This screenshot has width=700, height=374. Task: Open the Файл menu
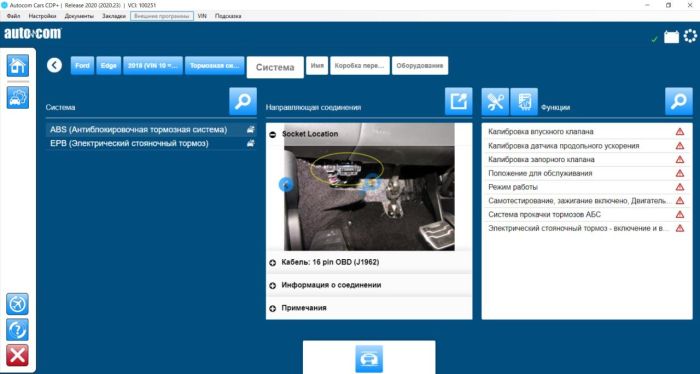(x=13, y=16)
